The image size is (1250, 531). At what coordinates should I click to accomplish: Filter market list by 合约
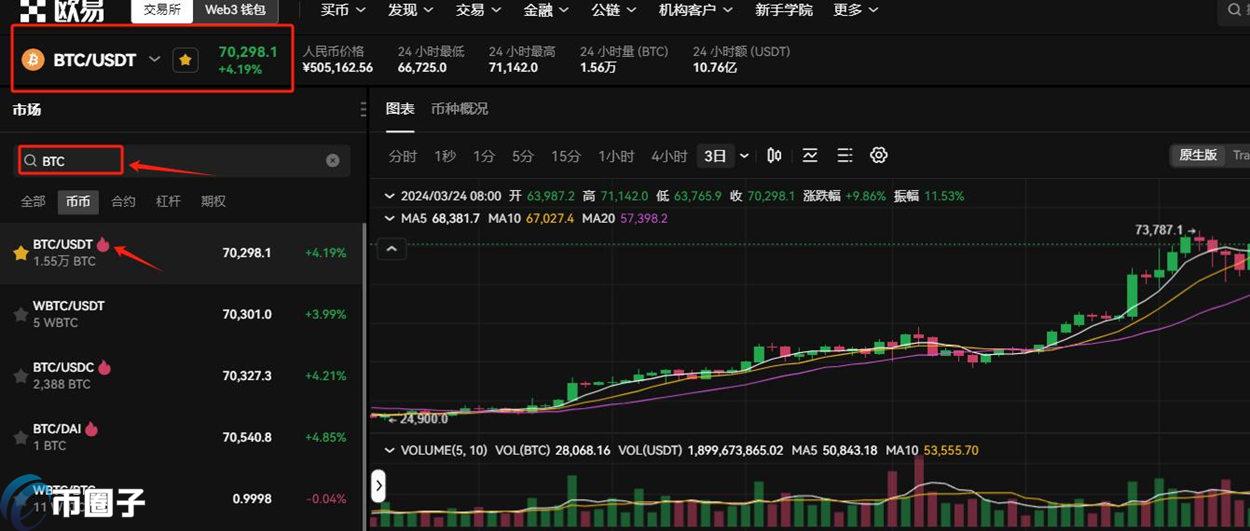click(123, 201)
